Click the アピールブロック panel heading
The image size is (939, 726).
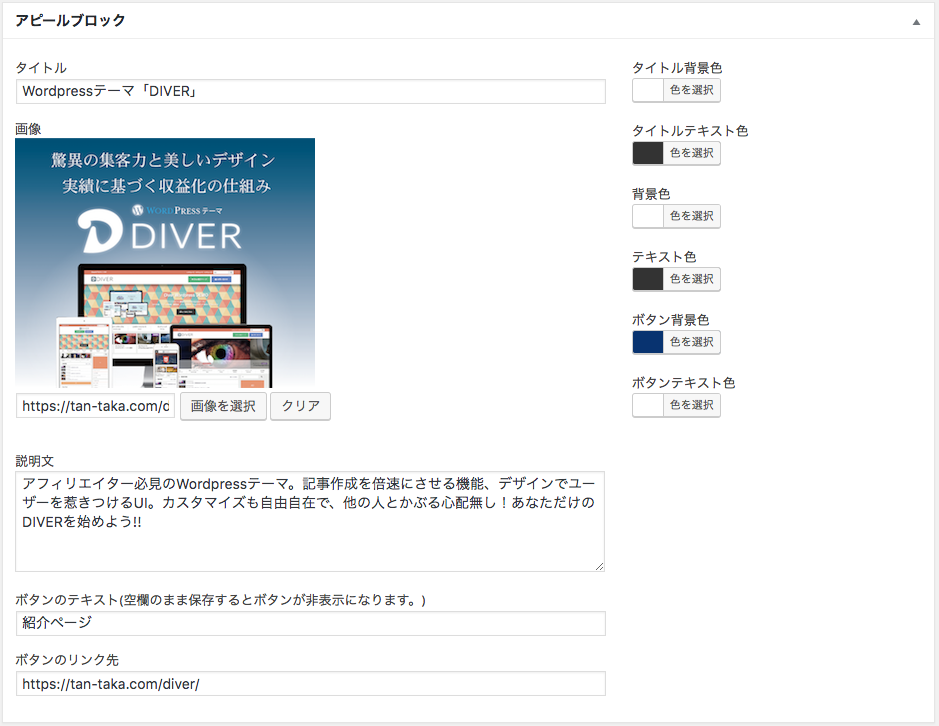point(70,20)
